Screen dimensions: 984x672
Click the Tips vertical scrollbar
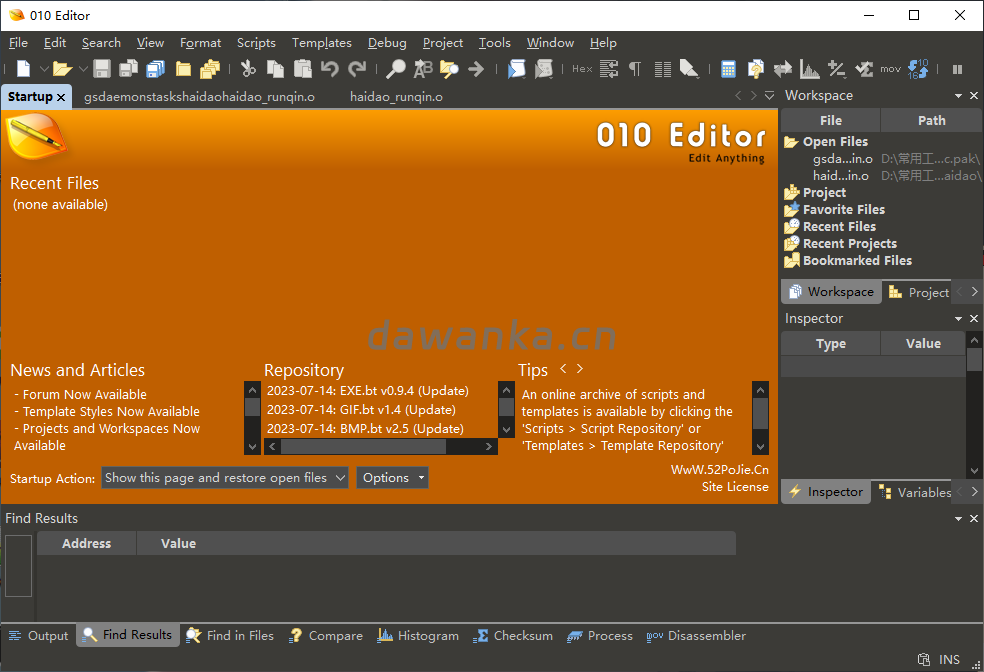pyautogui.click(x=760, y=418)
